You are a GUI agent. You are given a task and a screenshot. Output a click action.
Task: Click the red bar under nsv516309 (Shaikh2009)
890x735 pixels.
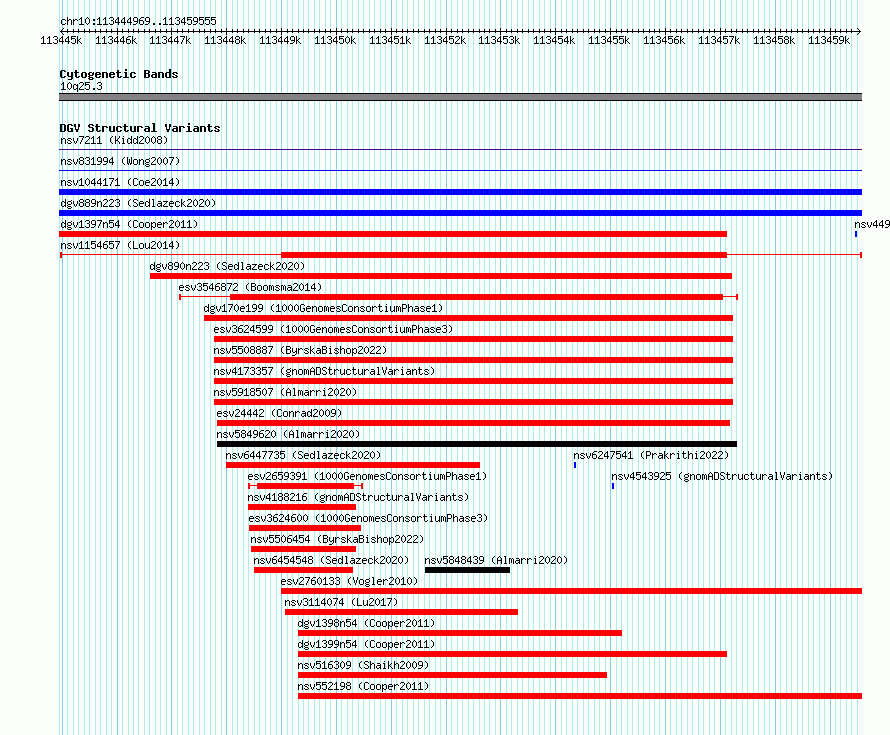(452, 675)
